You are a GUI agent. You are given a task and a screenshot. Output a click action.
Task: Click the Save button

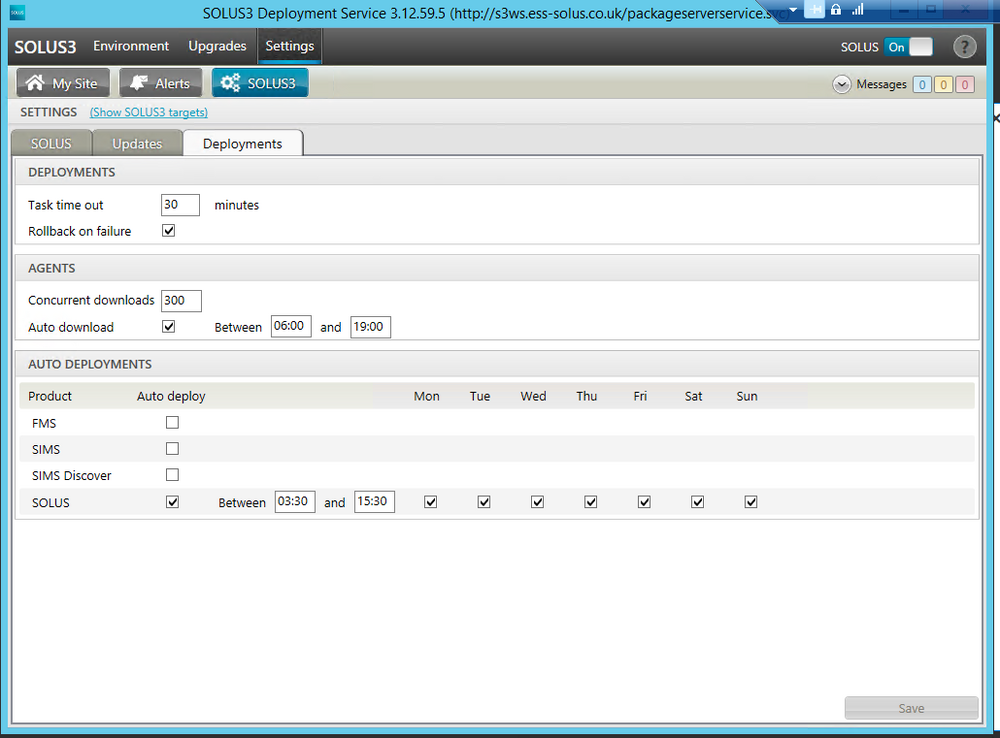click(x=911, y=708)
